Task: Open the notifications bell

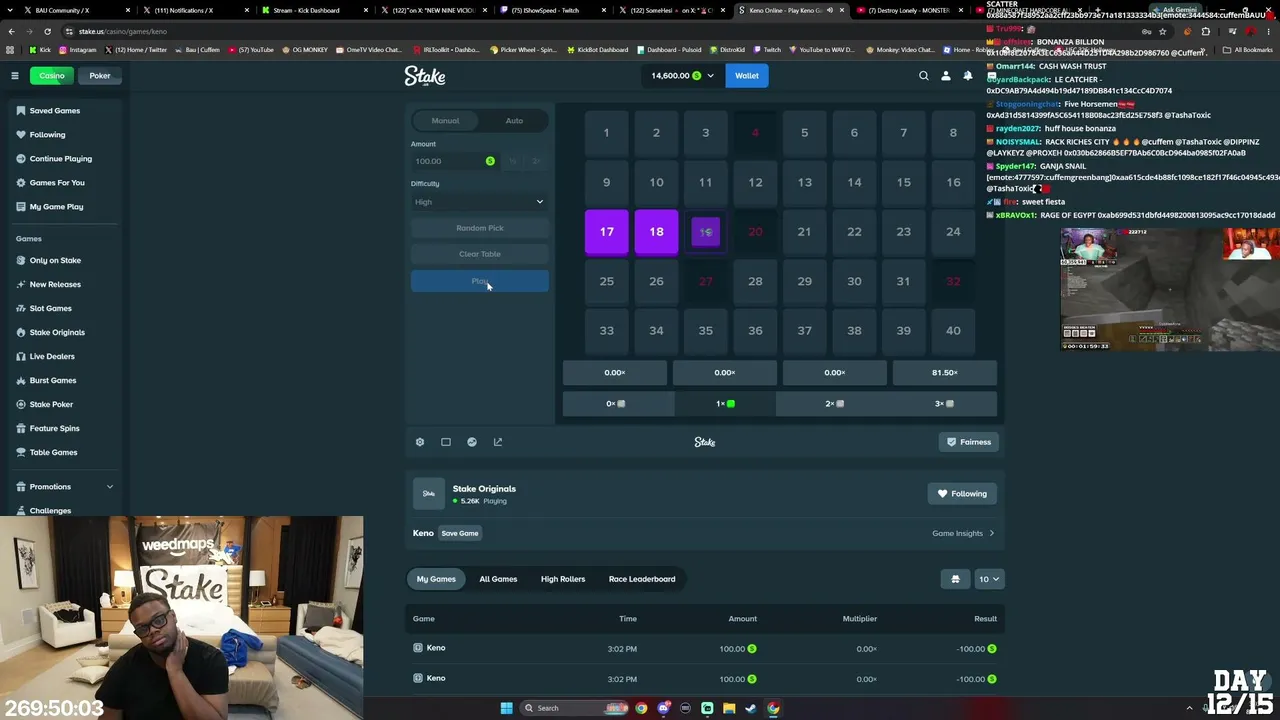Action: (968, 76)
